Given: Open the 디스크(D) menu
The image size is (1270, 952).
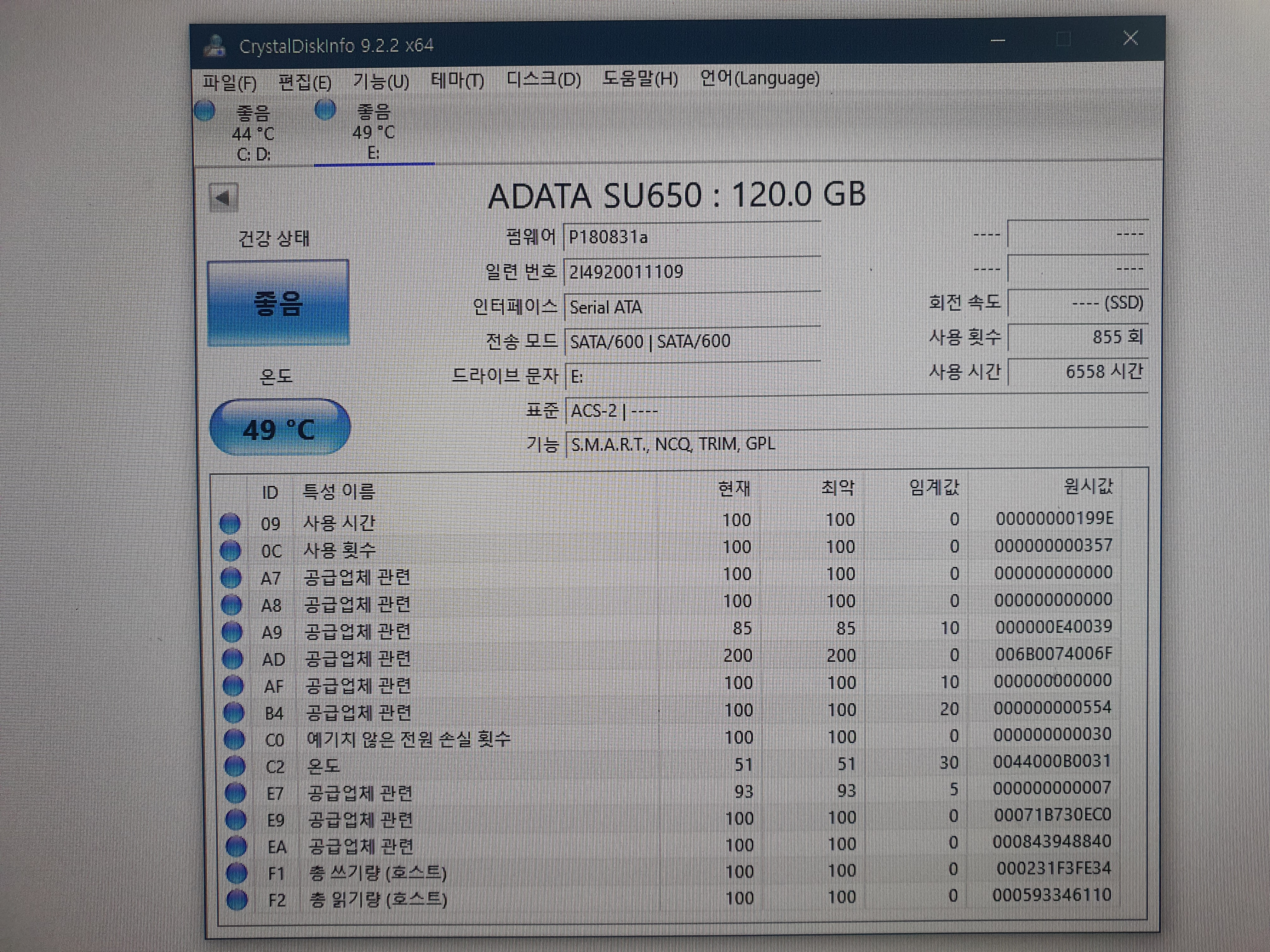Looking at the screenshot, I should [x=544, y=79].
